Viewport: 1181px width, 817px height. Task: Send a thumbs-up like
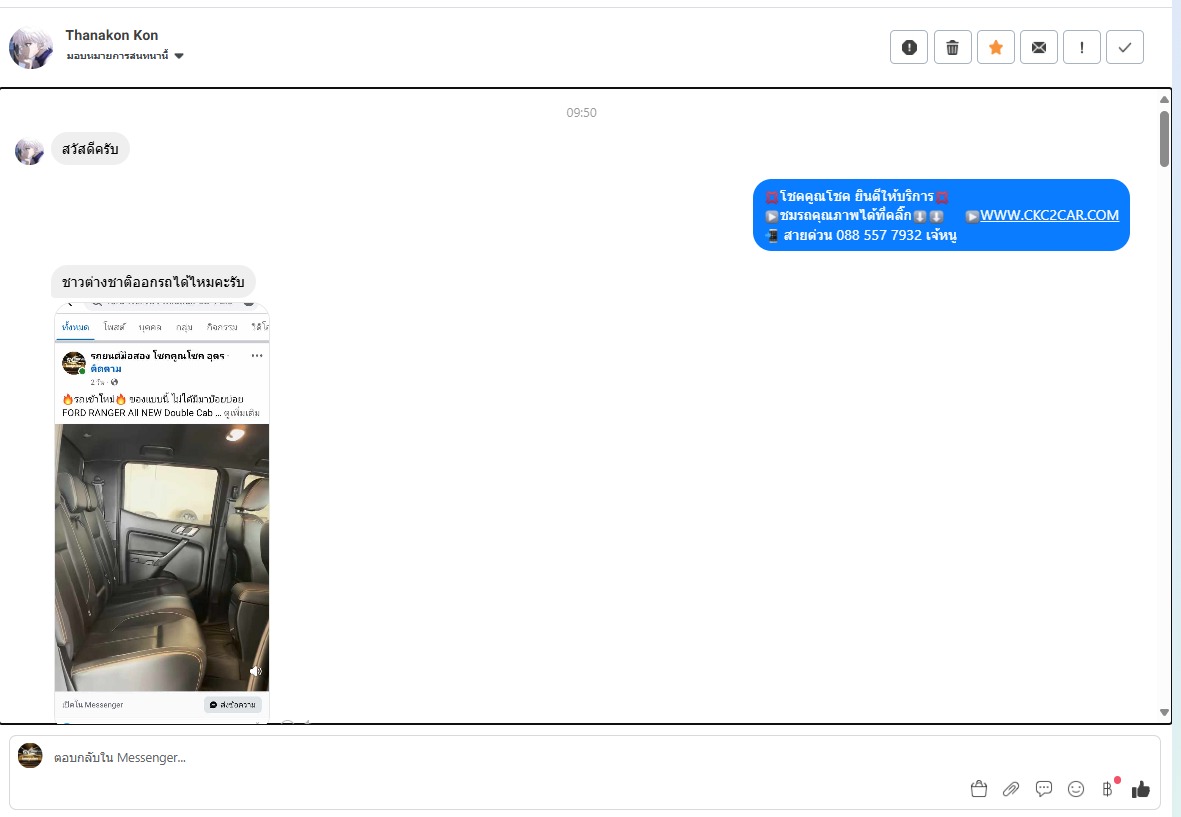pyautogui.click(x=1141, y=789)
